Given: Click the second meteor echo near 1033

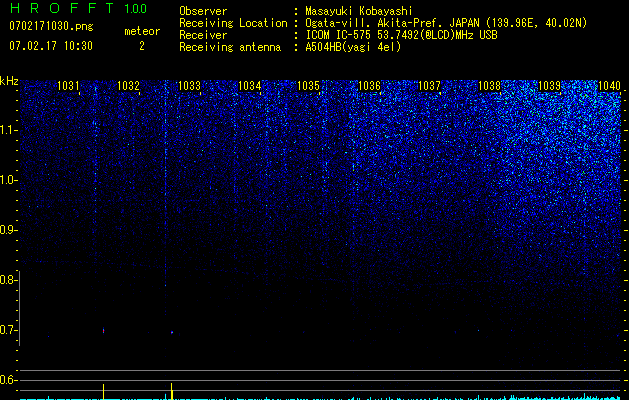Looking at the screenshot, I should click(172, 332).
